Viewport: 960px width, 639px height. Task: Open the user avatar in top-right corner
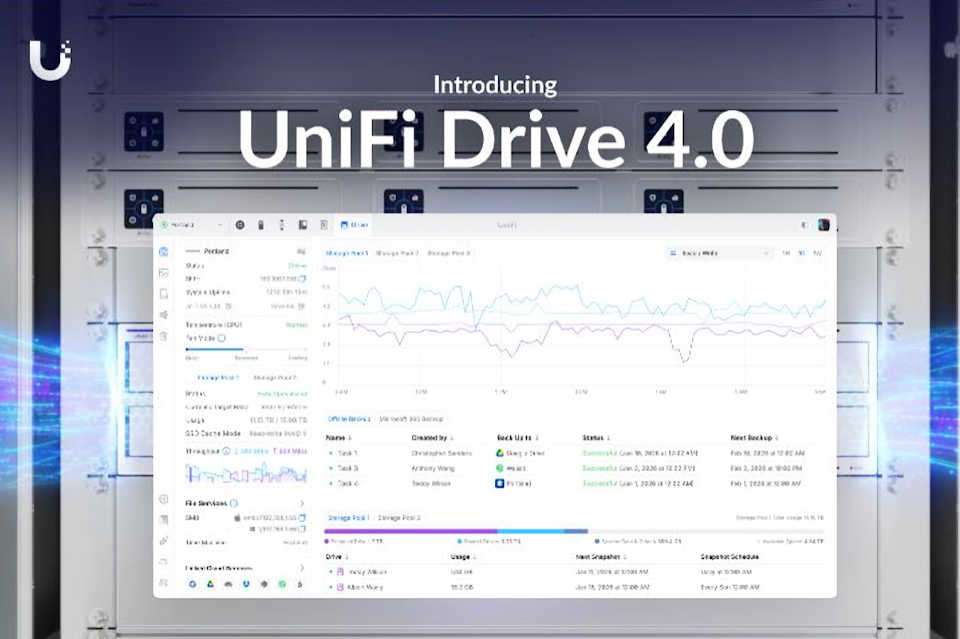(823, 225)
